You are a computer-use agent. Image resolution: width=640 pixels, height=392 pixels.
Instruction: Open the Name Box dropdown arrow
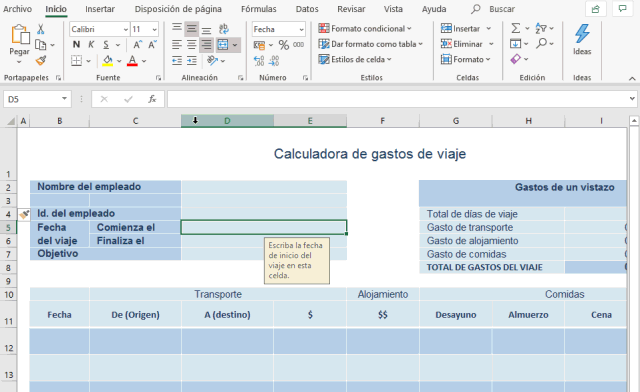(x=64, y=99)
